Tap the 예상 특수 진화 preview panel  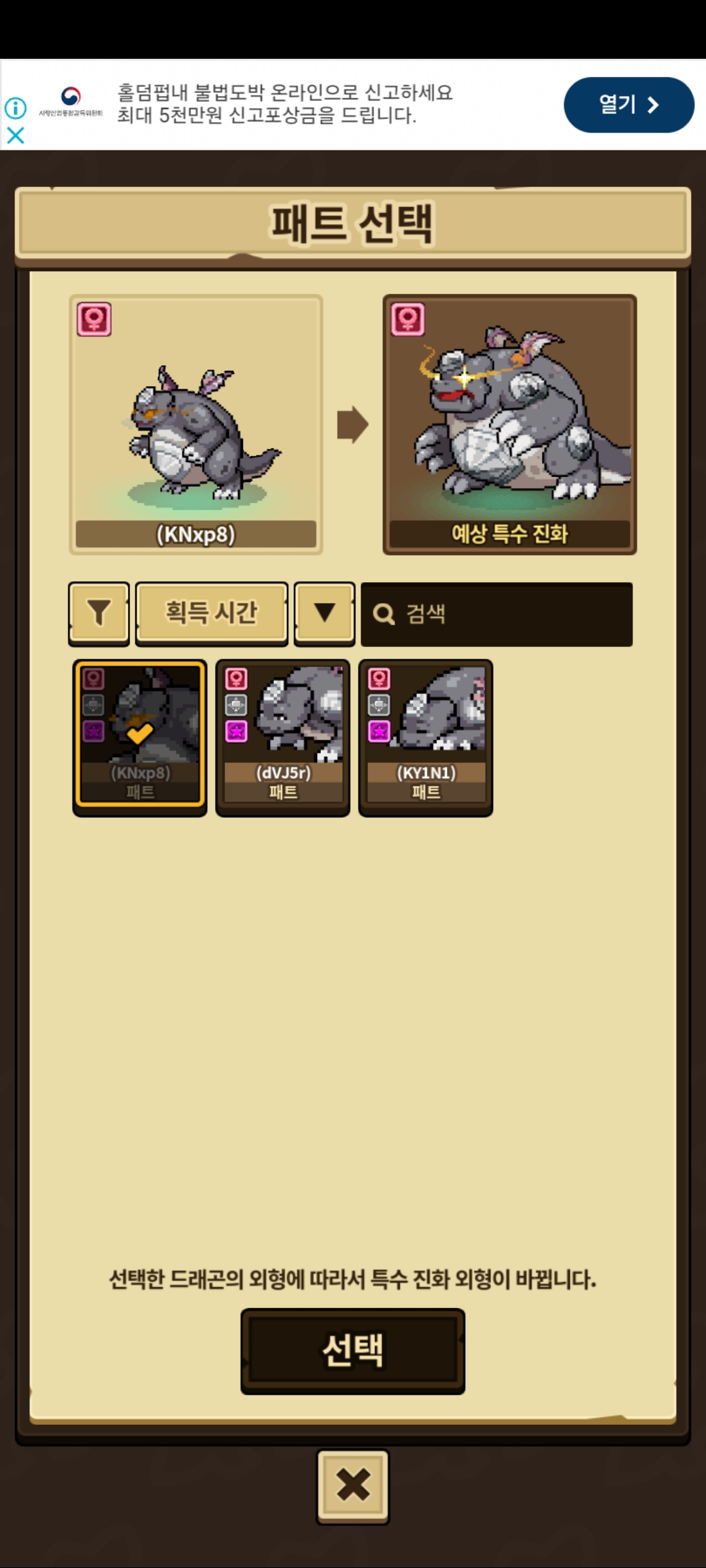click(x=510, y=425)
